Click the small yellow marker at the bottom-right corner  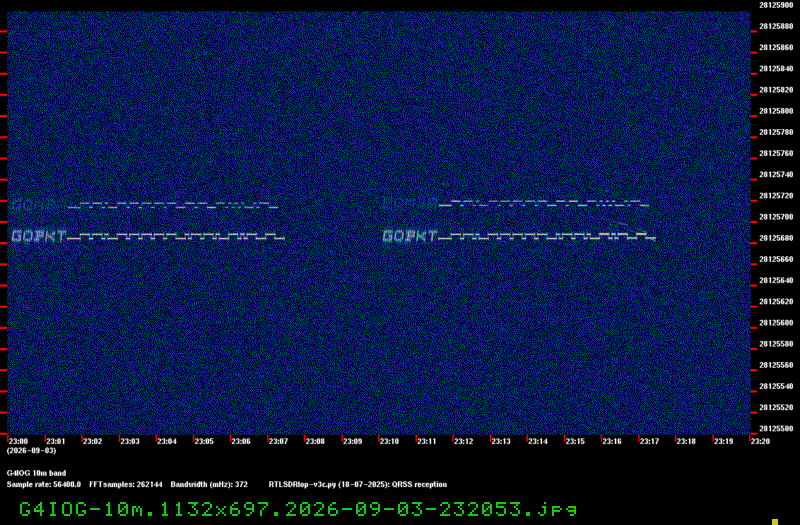[x=775, y=521]
